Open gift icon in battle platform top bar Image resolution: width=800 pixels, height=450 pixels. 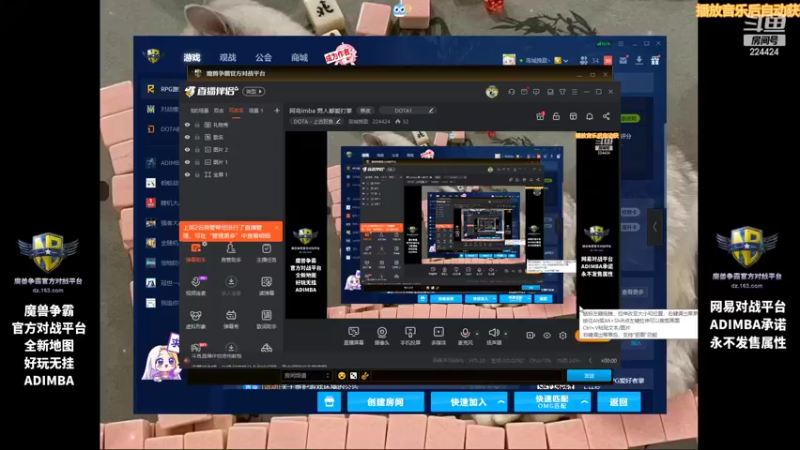click(x=655, y=60)
